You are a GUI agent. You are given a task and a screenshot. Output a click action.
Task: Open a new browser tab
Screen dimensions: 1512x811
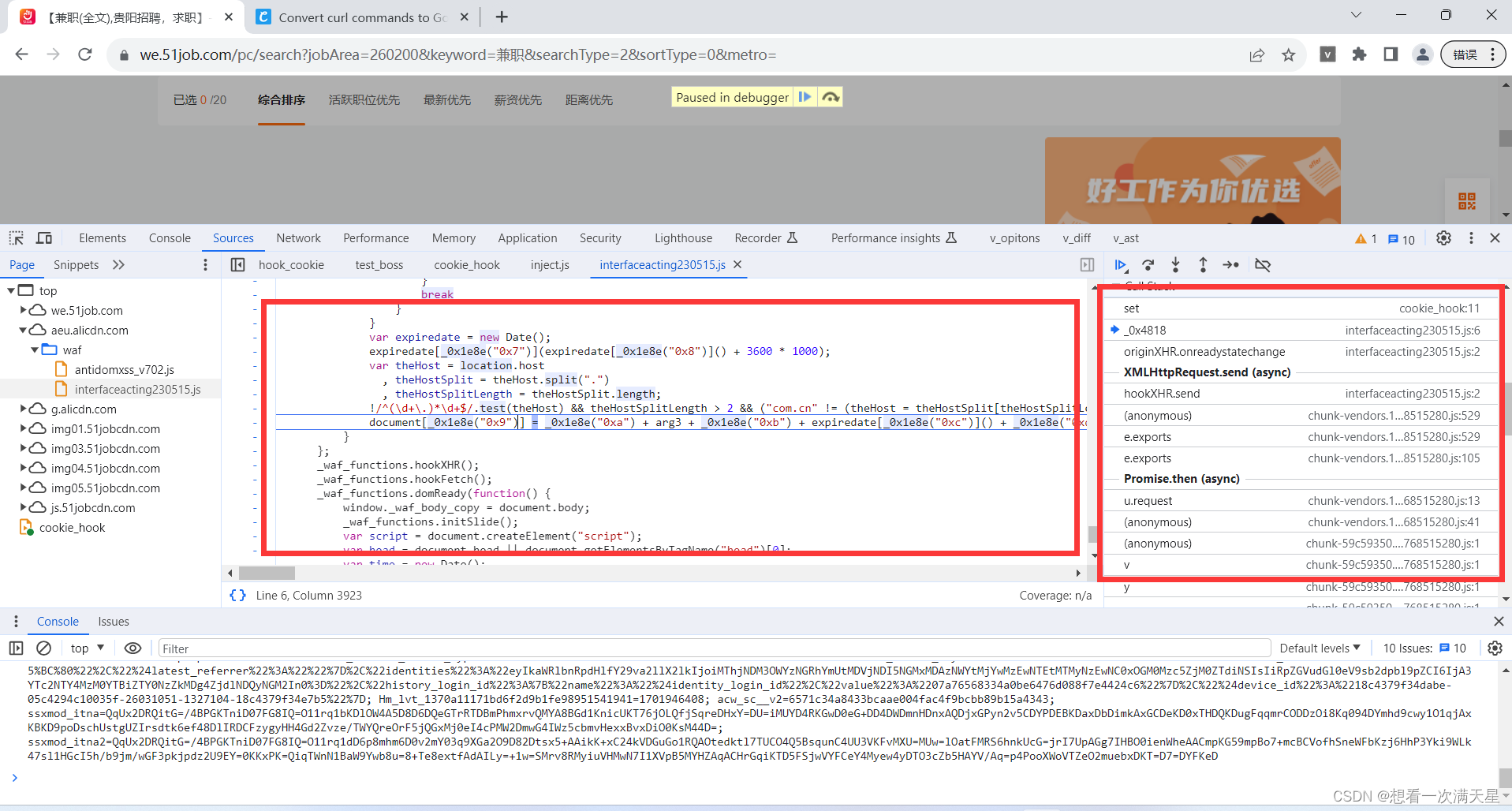pos(502,17)
